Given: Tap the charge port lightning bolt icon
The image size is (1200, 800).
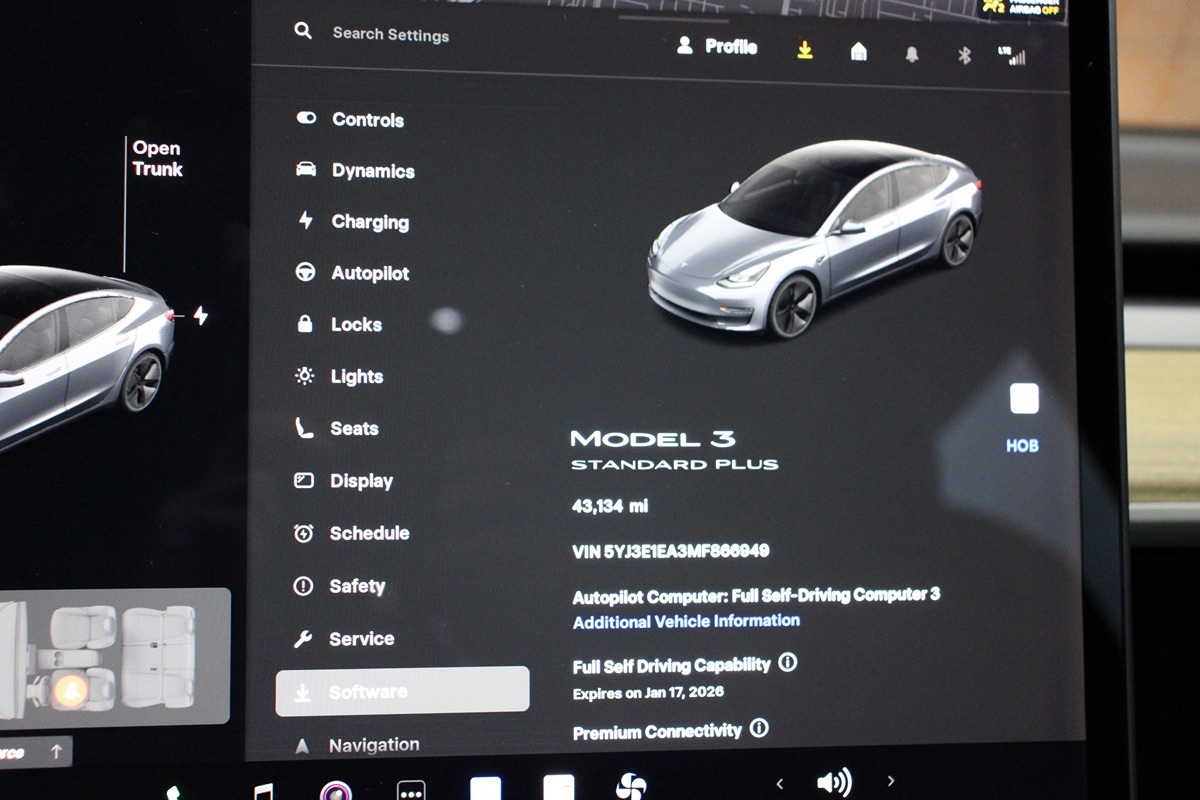Looking at the screenshot, I should pyautogui.click(x=200, y=316).
